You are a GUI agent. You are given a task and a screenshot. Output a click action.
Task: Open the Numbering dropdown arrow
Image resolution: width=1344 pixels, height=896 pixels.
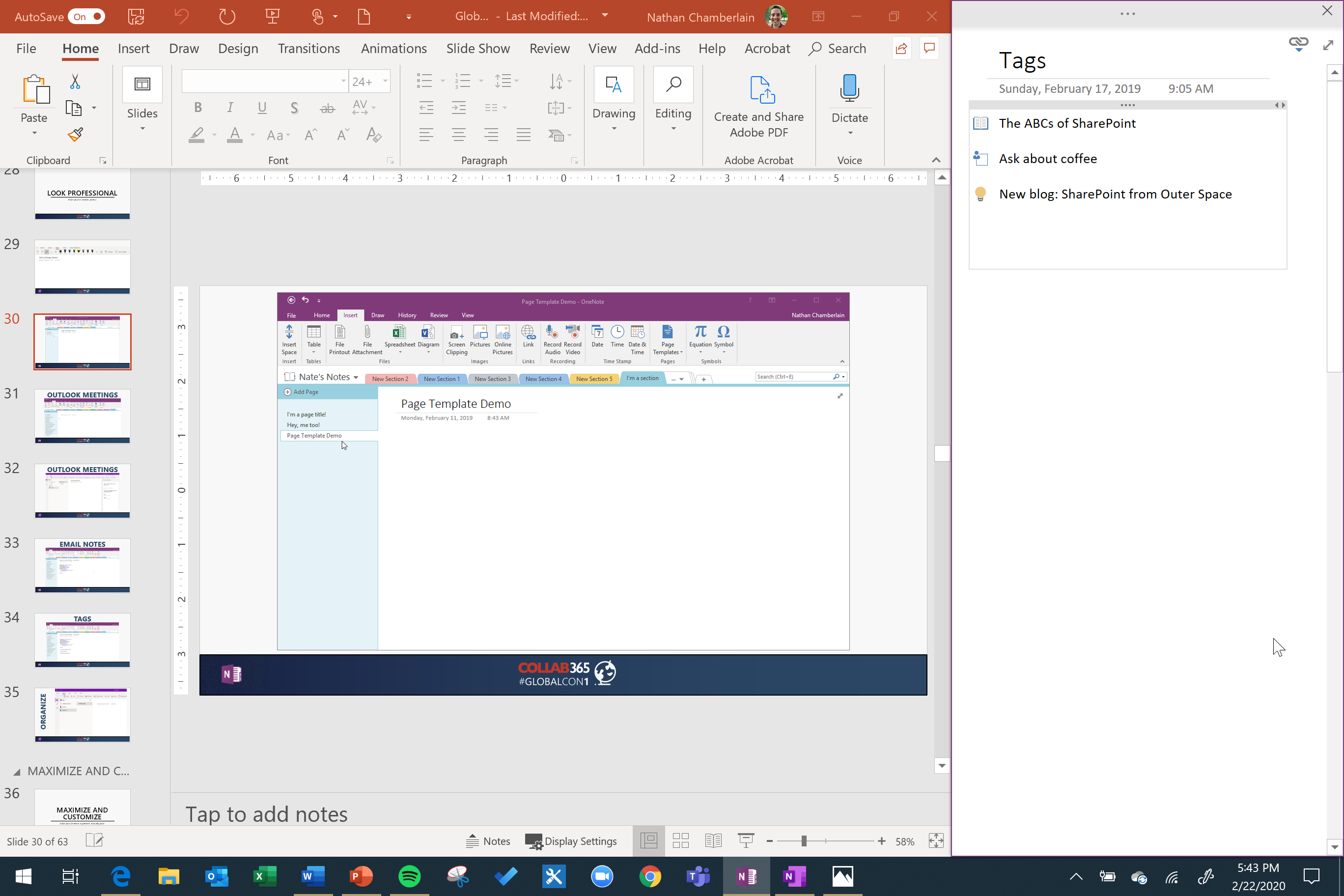pos(481,81)
